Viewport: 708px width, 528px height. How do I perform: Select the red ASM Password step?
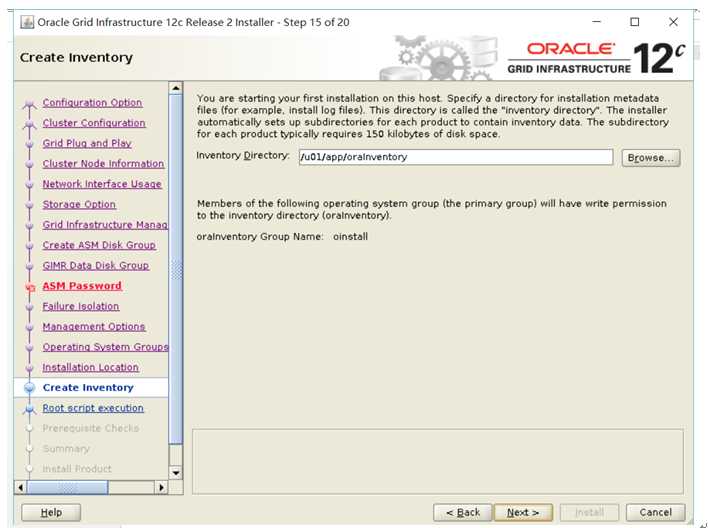82,286
